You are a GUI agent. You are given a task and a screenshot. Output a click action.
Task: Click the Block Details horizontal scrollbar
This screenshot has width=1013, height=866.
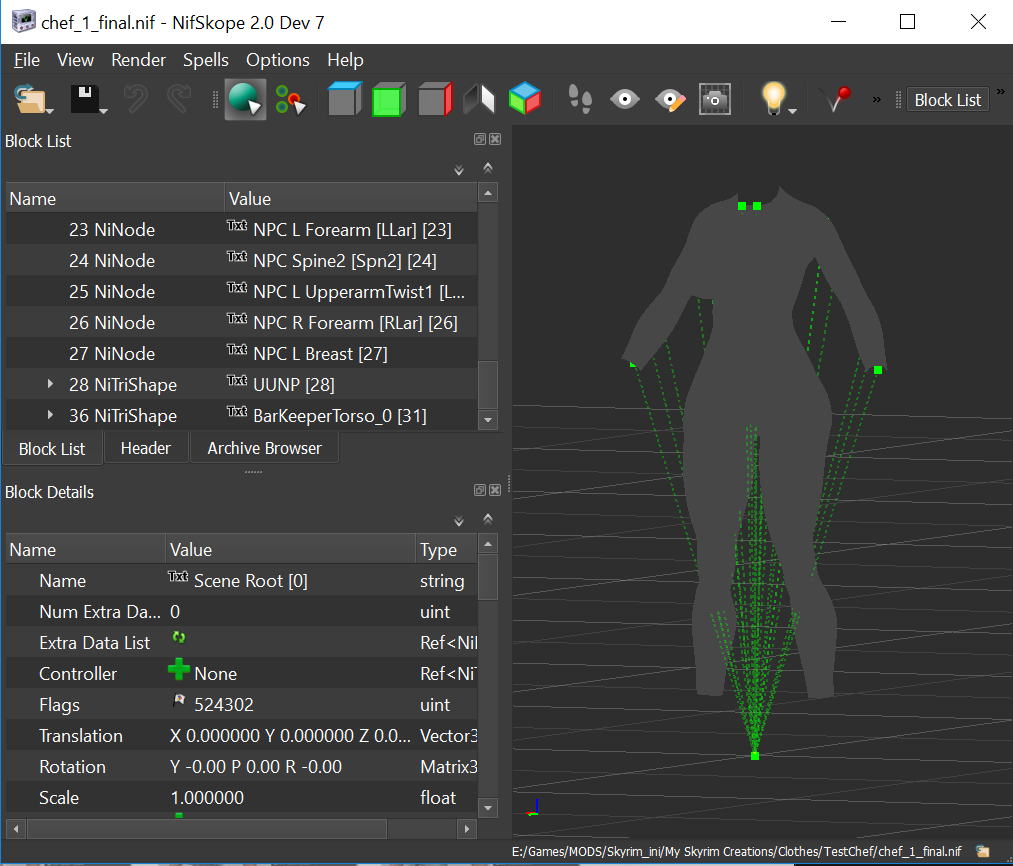207,829
